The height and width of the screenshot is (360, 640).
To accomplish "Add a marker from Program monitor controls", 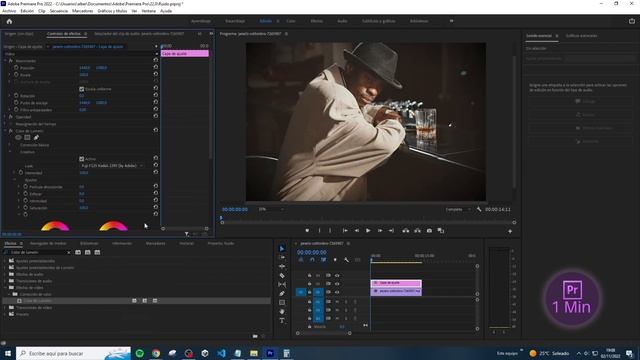I will (x=307, y=231).
